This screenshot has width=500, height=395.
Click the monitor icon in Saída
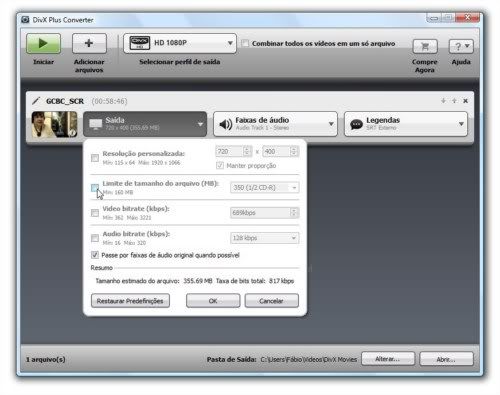[x=96, y=124]
